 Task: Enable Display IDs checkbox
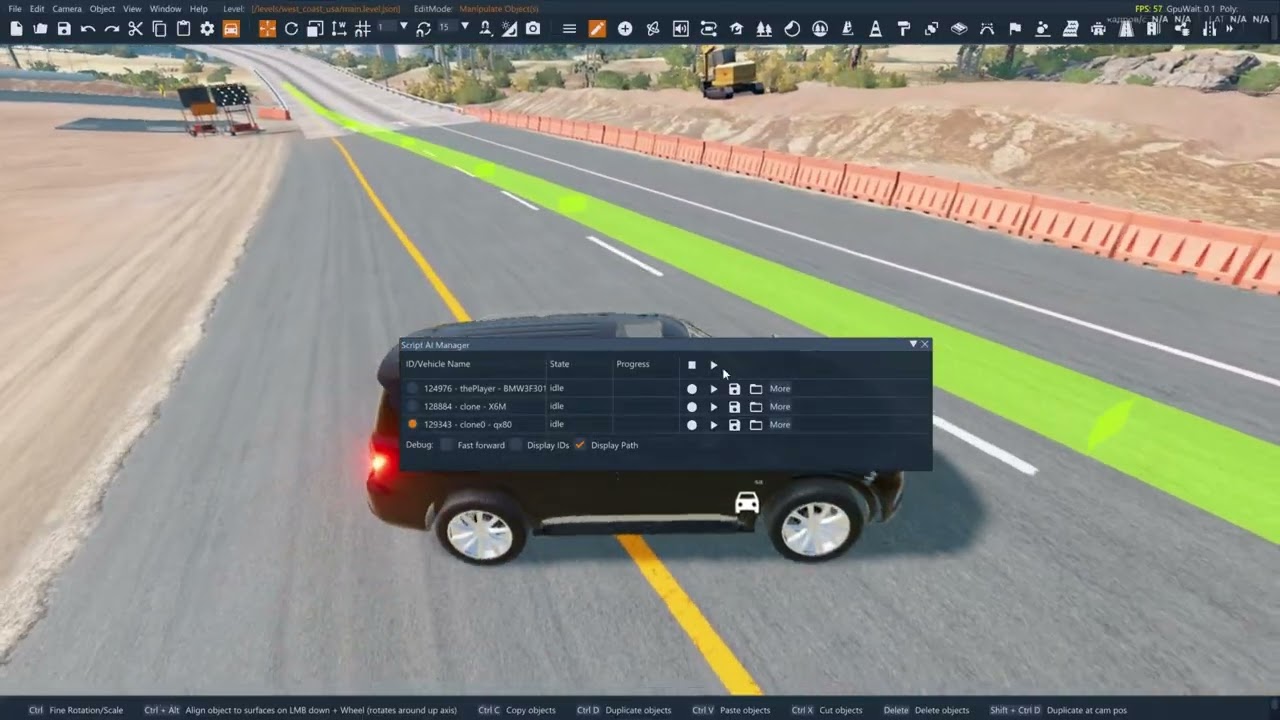[516, 445]
